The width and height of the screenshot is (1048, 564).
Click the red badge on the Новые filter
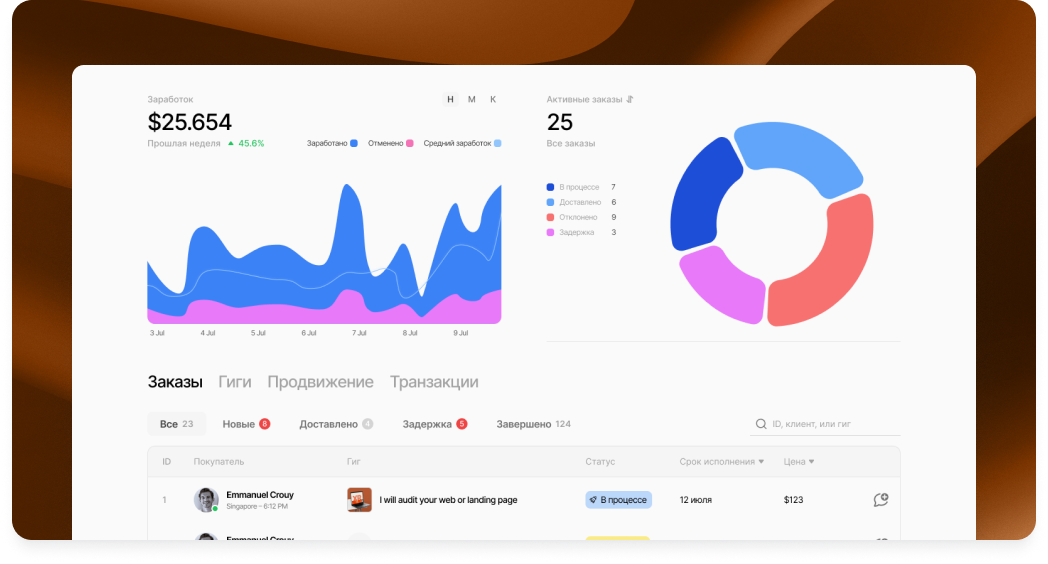(265, 424)
